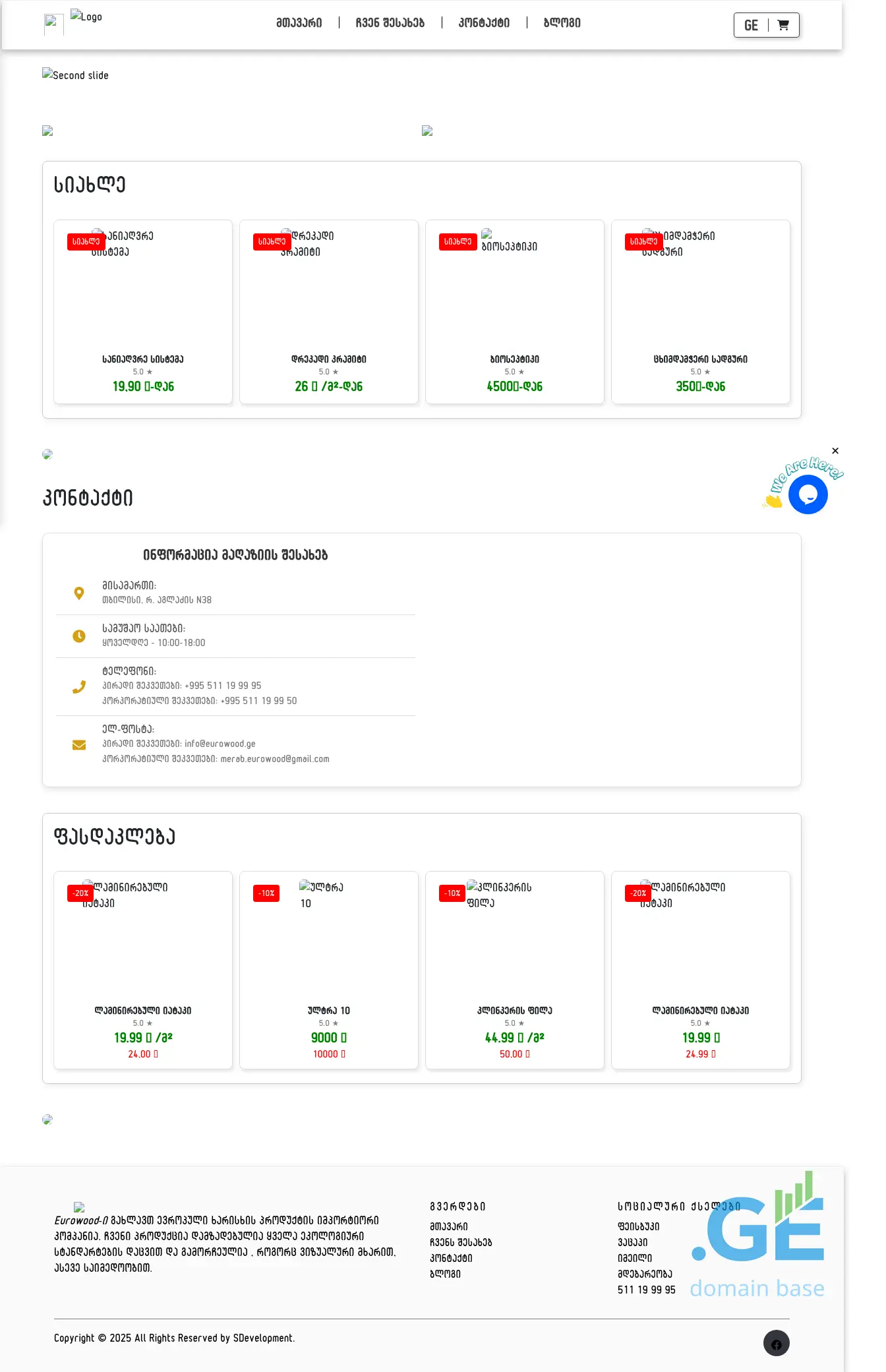Viewport: 886px width, 1372px height.
Task: Click the clock working hours icon
Action: tap(79, 636)
